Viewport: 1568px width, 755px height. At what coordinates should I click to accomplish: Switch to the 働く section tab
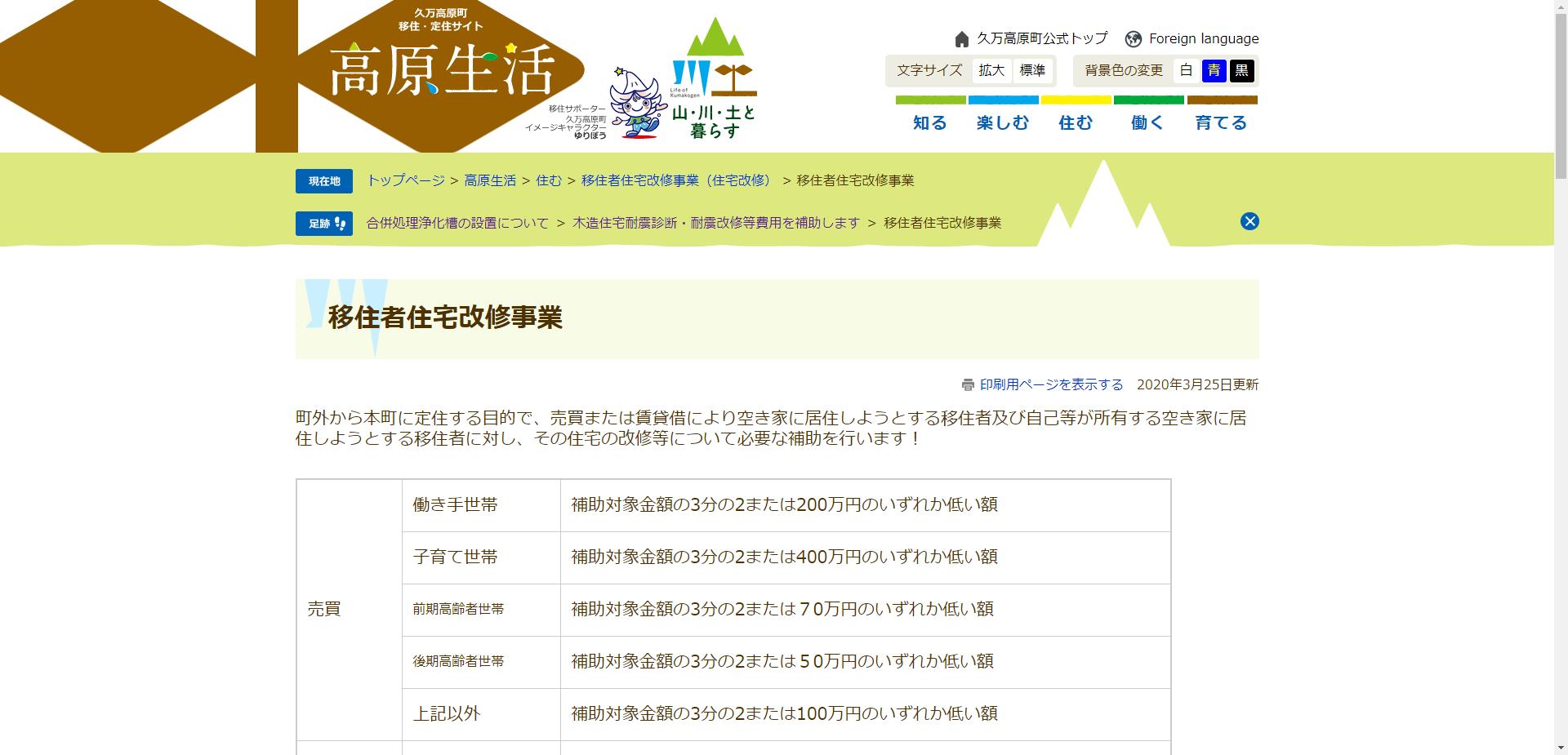(1147, 122)
